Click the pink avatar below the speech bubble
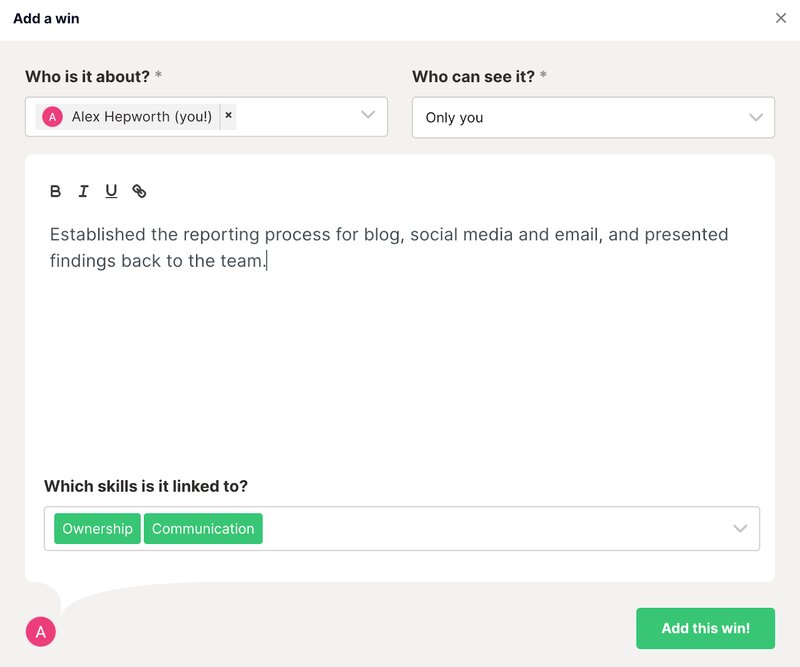This screenshot has height=667, width=800. pos(41,632)
